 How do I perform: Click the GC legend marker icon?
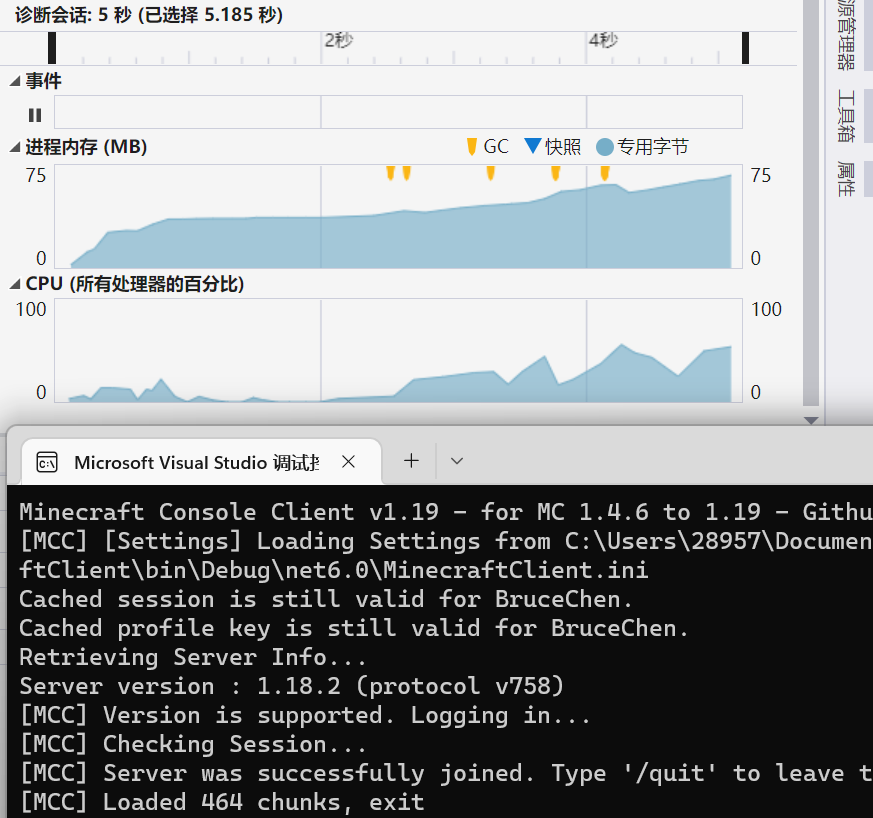pyautogui.click(x=472, y=147)
